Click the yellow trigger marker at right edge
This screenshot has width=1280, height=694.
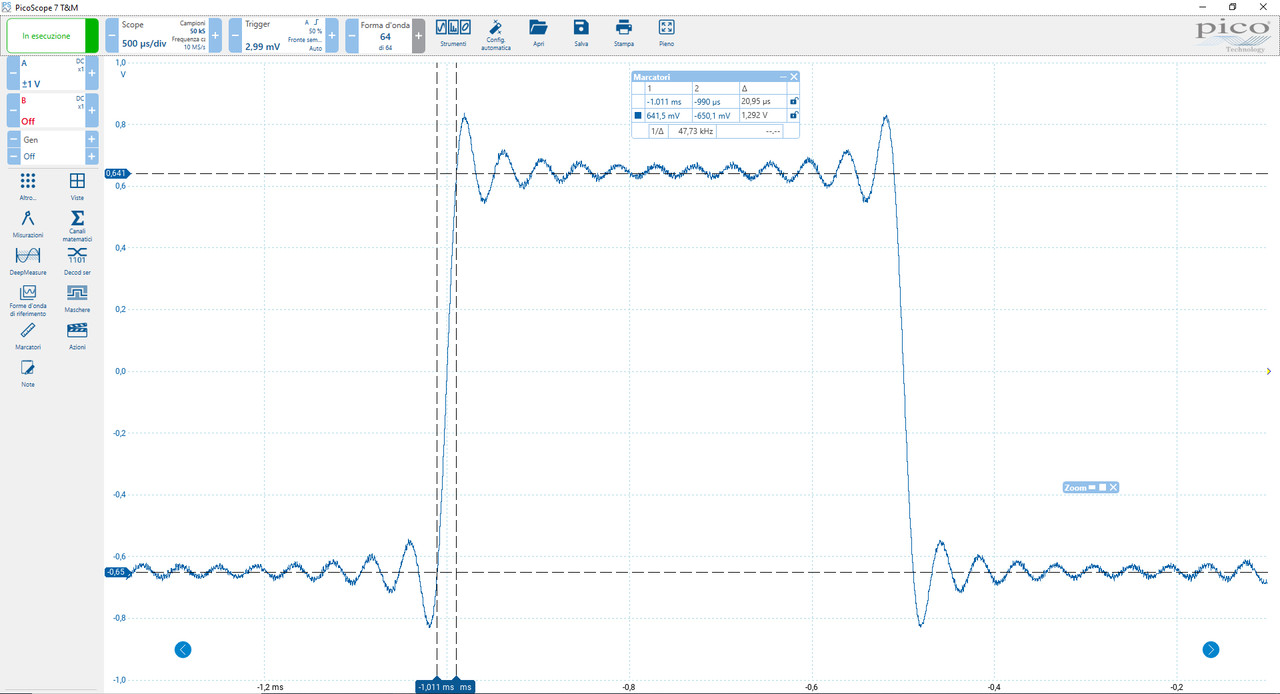[x=1268, y=371]
